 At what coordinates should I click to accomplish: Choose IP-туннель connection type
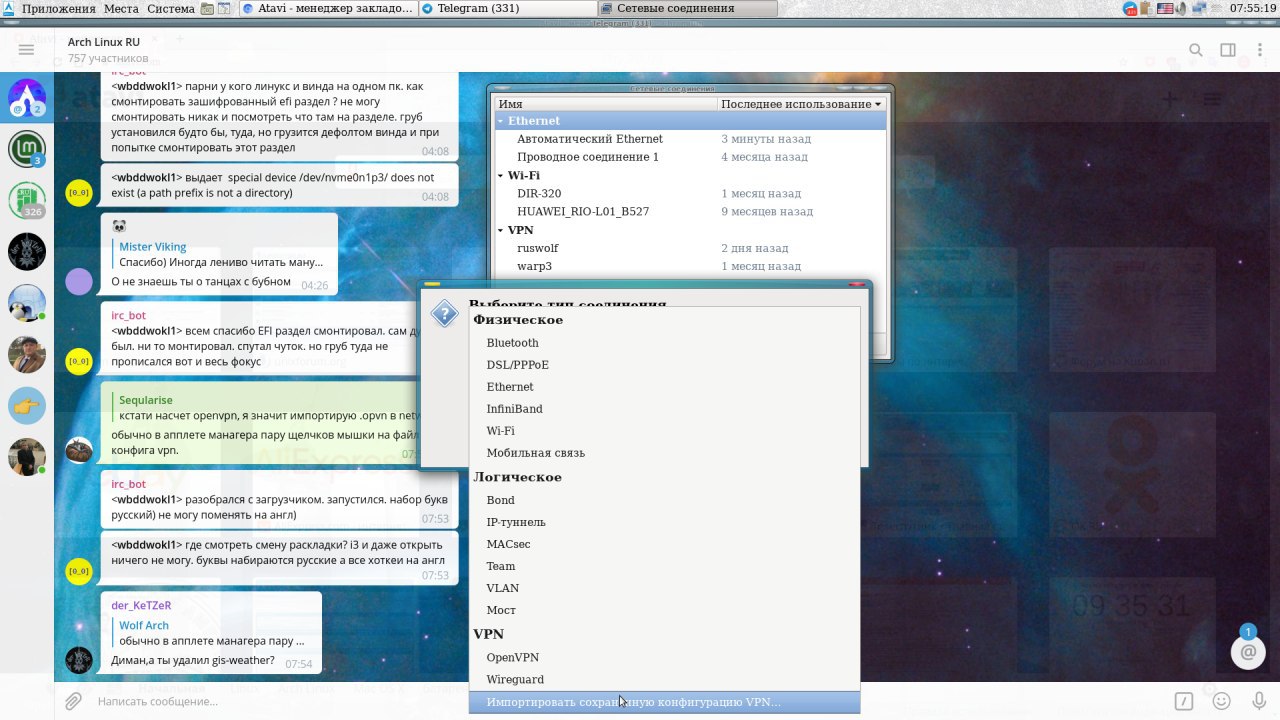click(664, 522)
